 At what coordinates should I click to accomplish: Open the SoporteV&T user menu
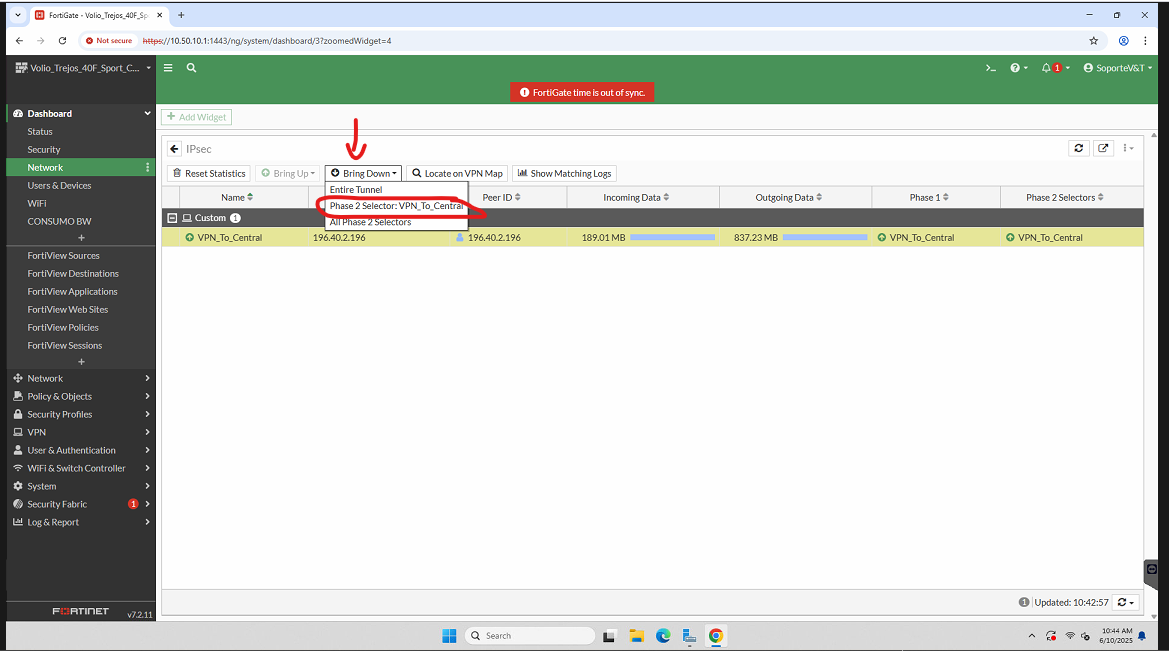click(x=1118, y=68)
